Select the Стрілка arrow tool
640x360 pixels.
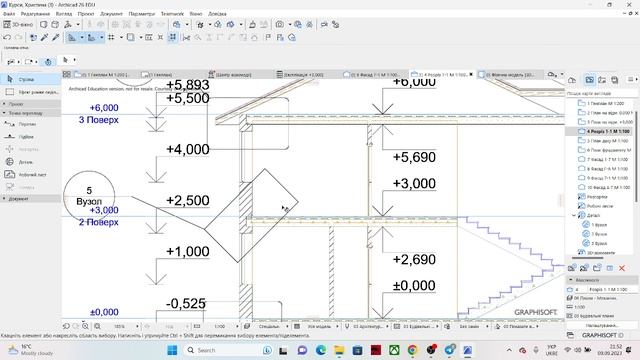point(31,79)
